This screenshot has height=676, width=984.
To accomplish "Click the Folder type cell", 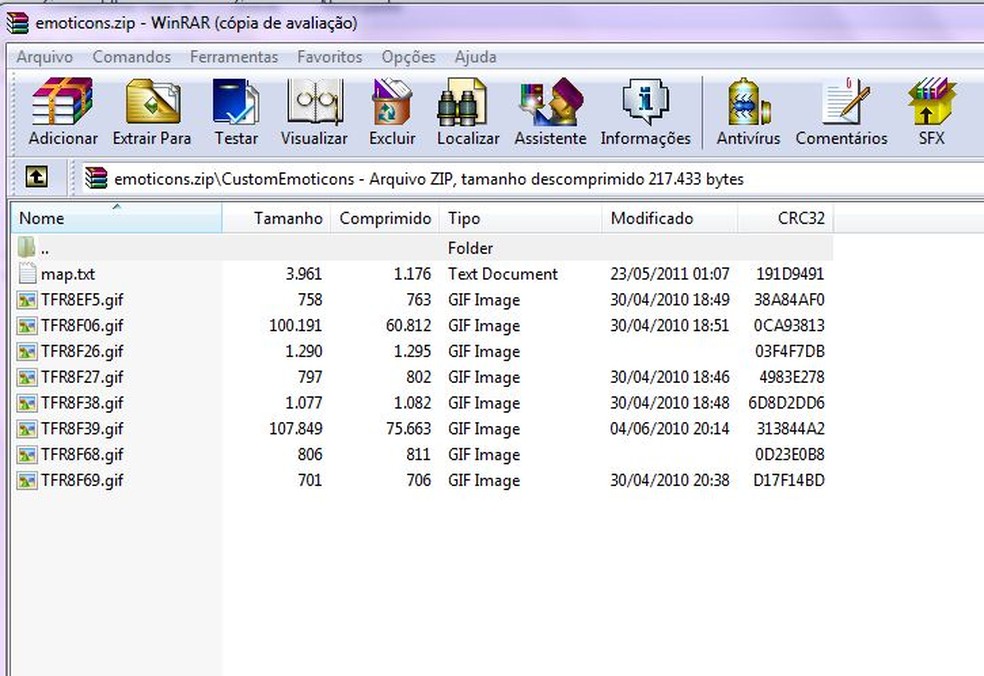I will click(471, 248).
